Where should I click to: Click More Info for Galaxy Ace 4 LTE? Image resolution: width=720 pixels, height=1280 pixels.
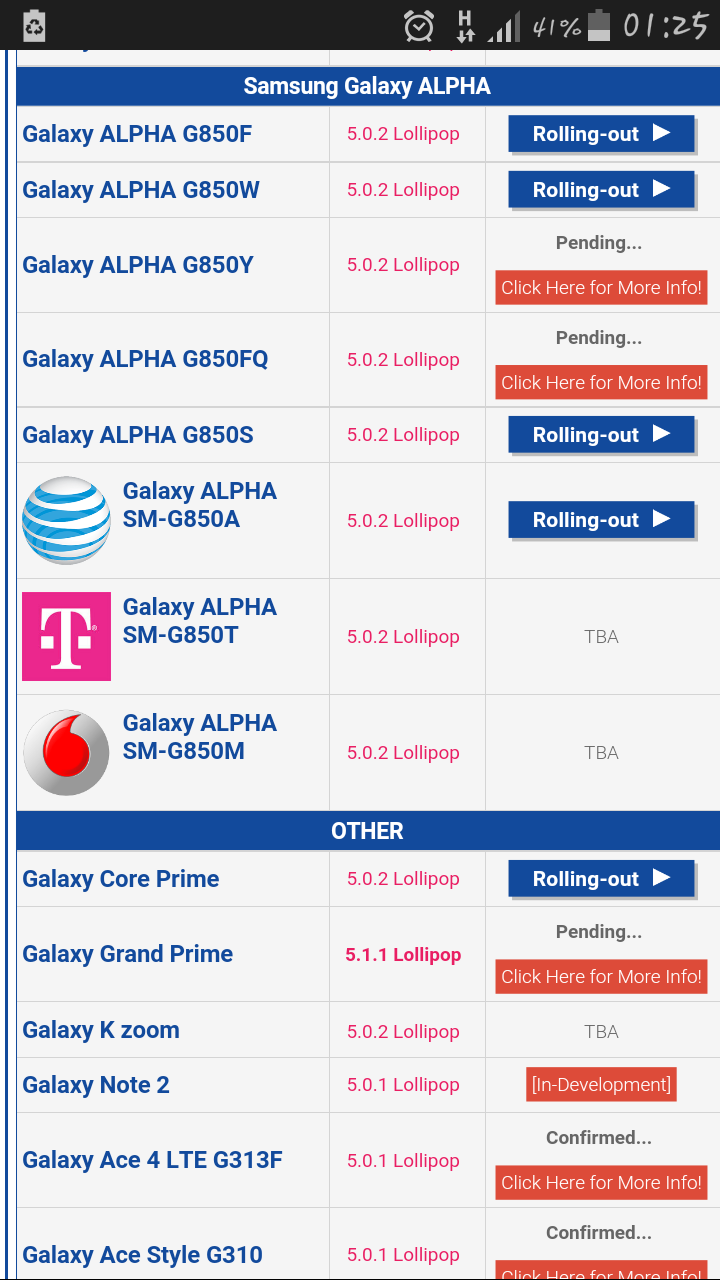[x=601, y=1183]
